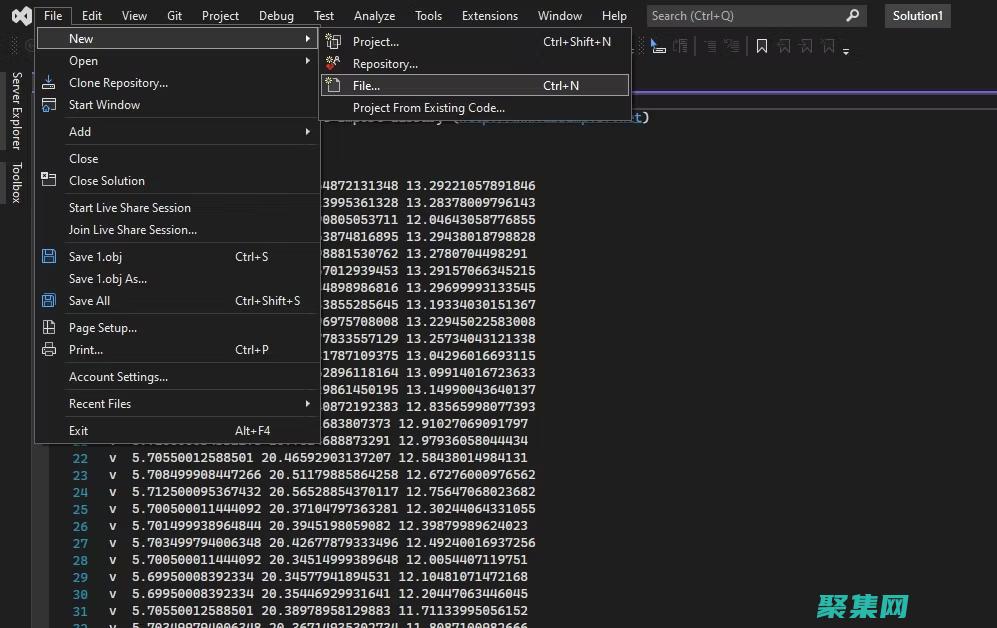Click the Save All icon

pos(49,301)
